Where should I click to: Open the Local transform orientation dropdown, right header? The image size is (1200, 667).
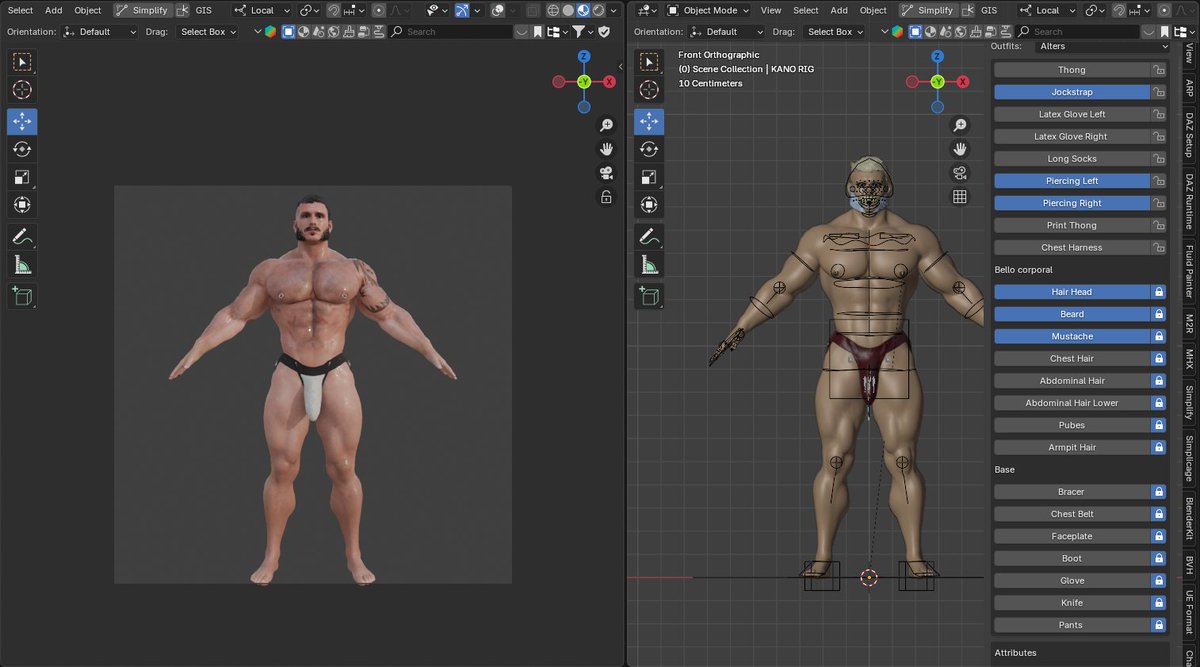1048,10
